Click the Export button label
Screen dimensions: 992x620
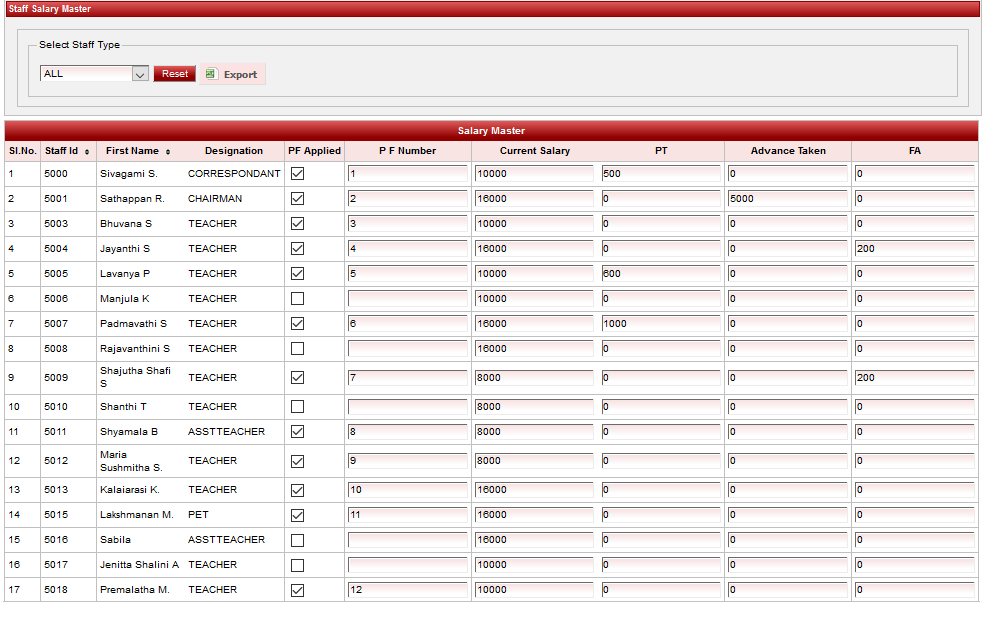(240, 75)
